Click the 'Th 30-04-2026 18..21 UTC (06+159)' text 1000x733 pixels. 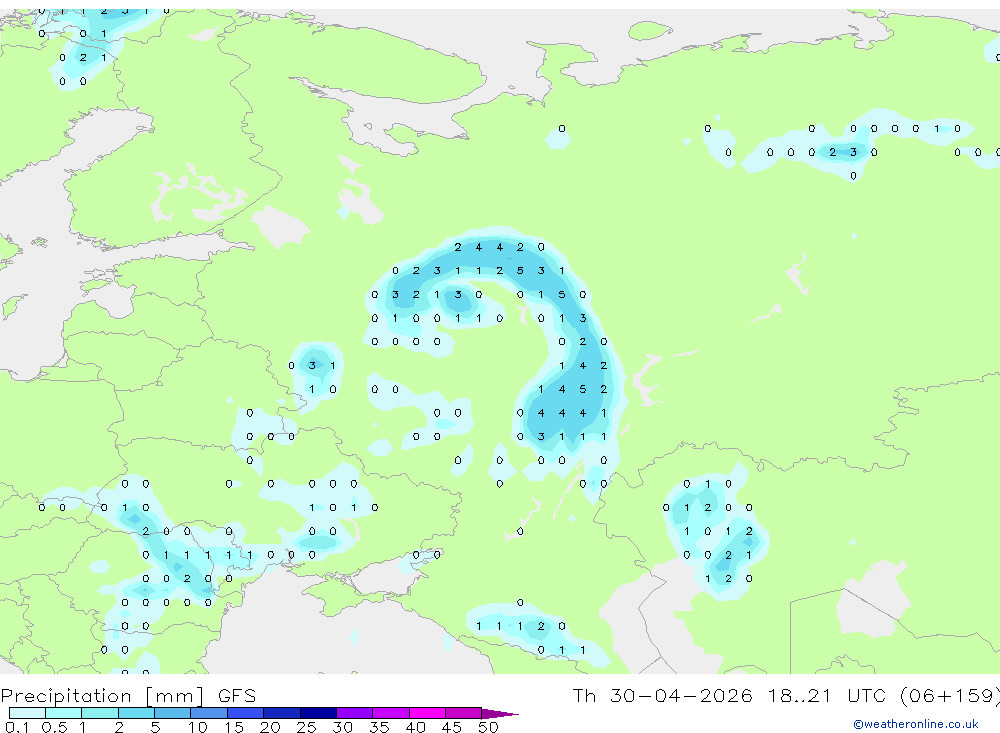tap(786, 695)
